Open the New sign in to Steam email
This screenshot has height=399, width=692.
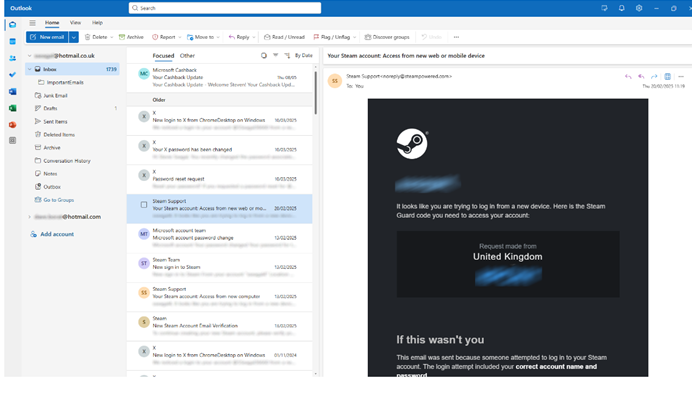point(219,267)
